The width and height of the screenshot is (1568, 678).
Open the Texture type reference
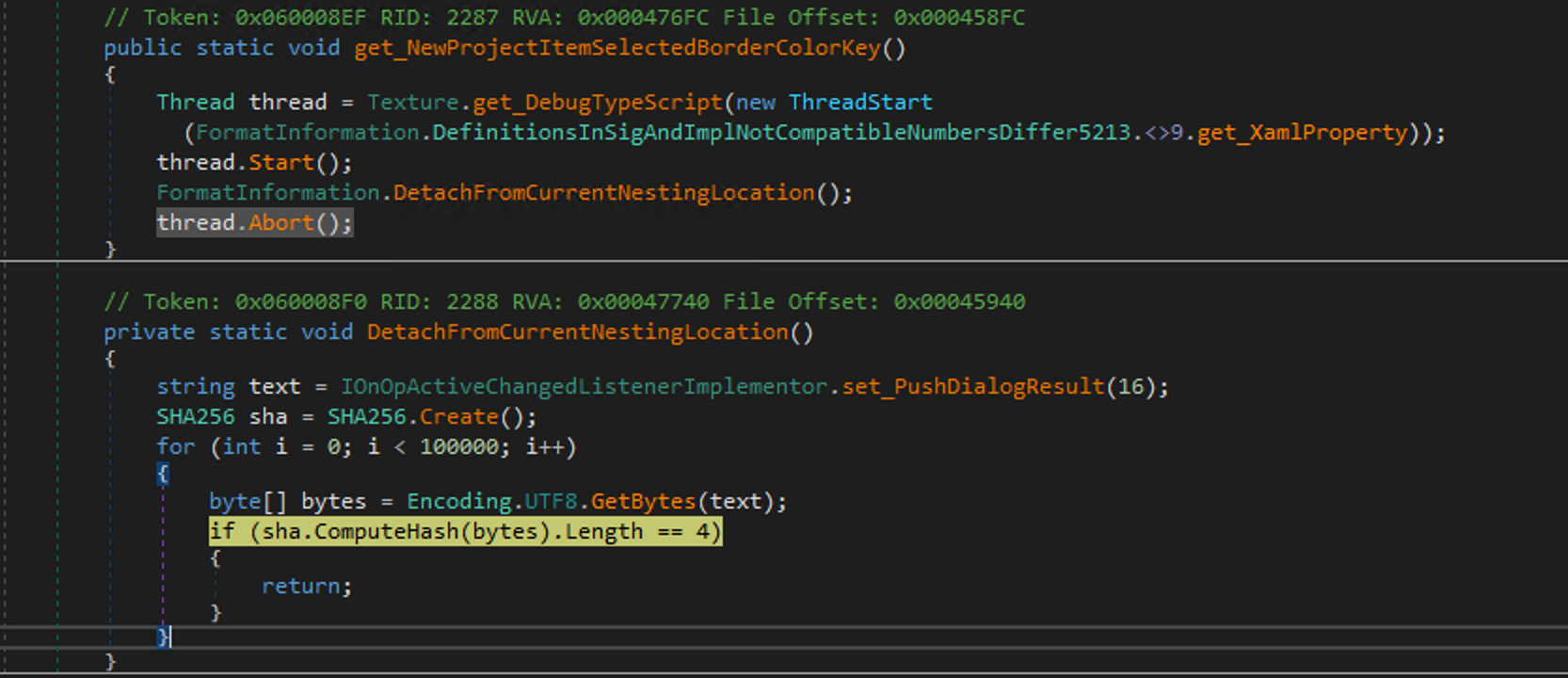pyautogui.click(x=412, y=102)
